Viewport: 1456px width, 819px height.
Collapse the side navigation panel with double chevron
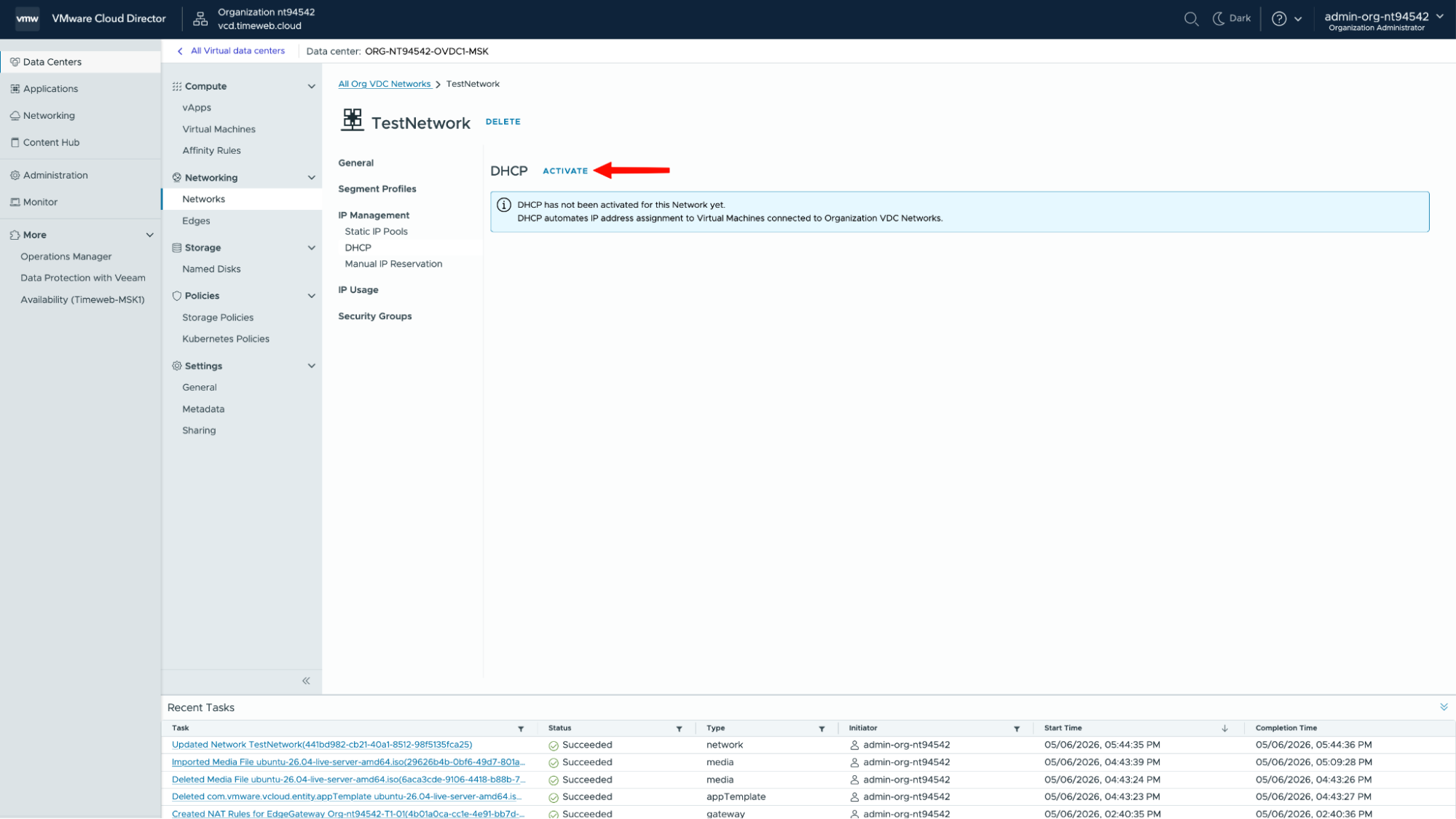[306, 681]
